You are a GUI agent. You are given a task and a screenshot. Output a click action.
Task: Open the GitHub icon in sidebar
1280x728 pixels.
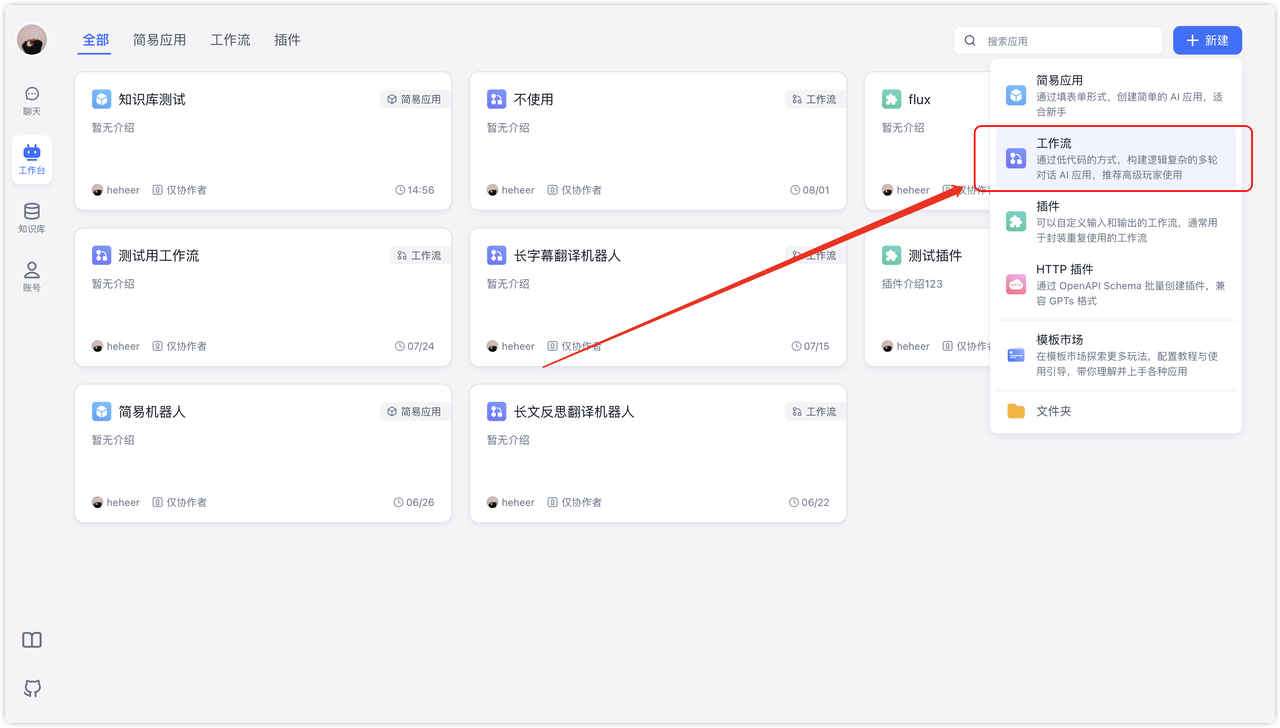32,689
